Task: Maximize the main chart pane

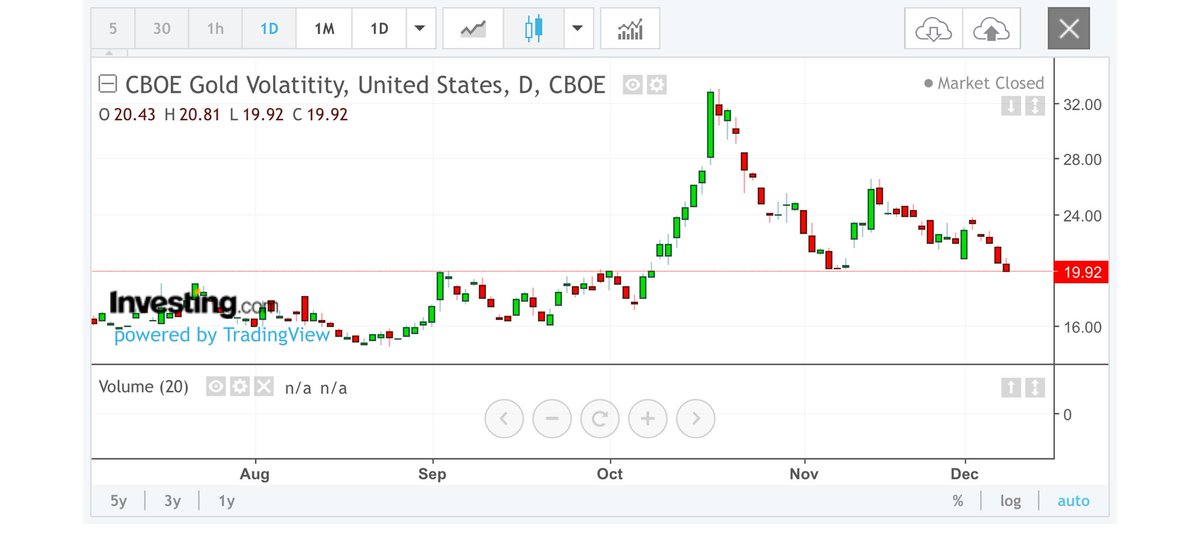Action: click(1035, 105)
